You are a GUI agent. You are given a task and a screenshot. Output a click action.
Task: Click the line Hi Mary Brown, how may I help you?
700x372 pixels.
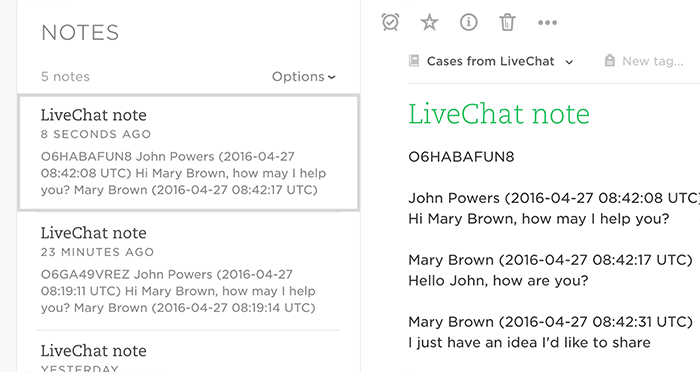coord(539,219)
